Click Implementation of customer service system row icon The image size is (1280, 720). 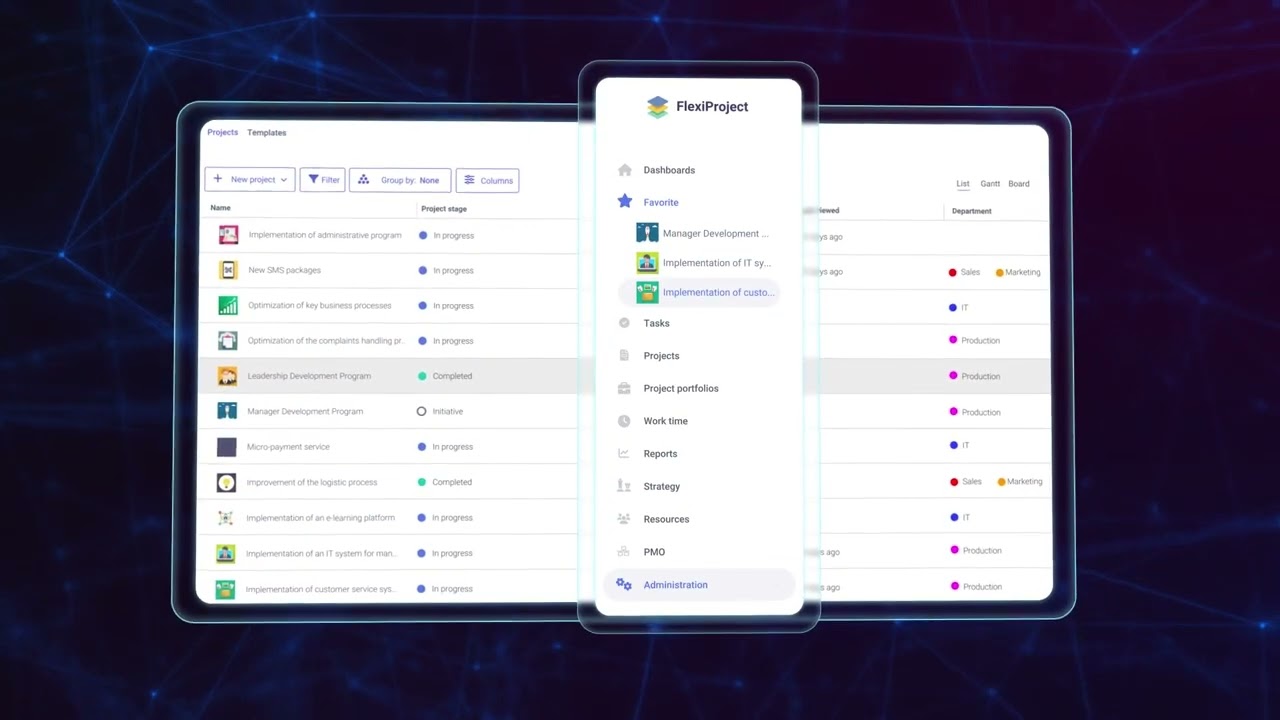226,589
